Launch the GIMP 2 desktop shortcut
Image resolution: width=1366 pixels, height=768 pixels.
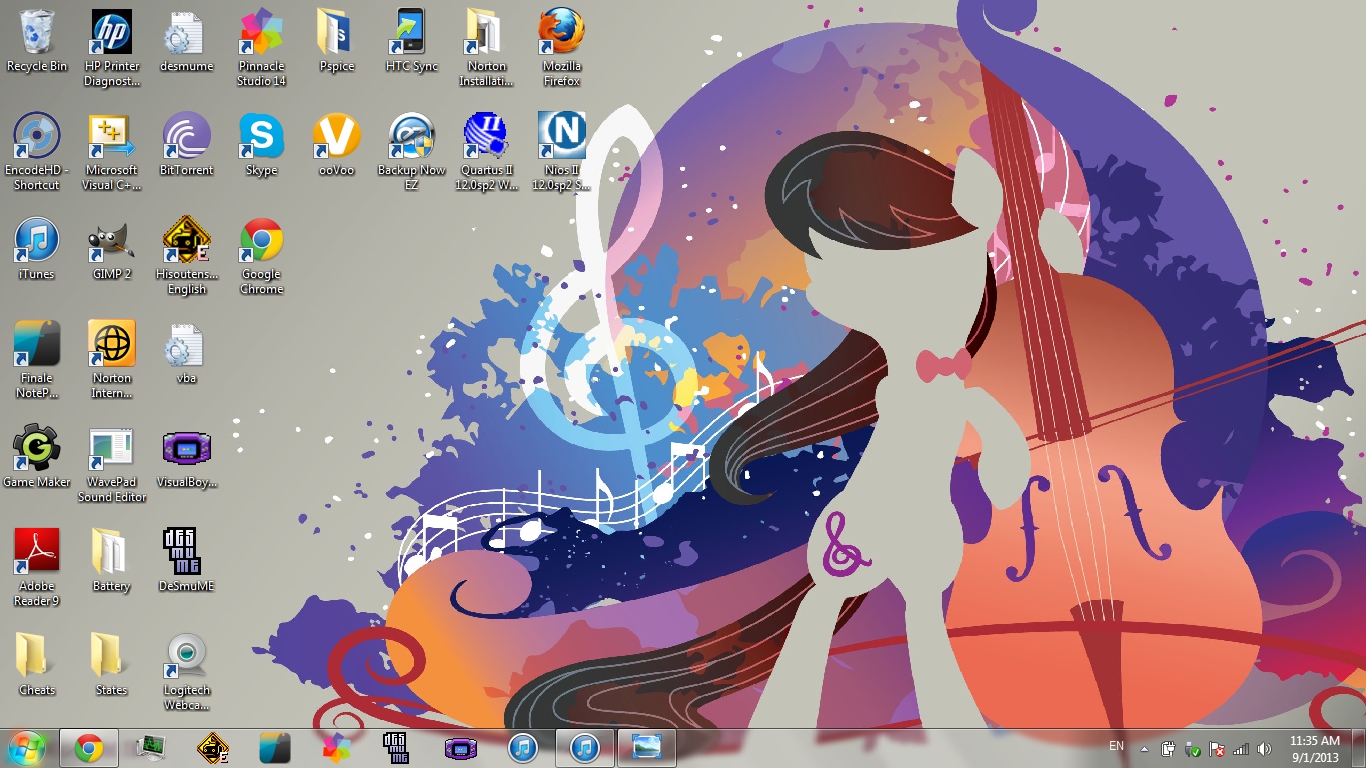pos(112,248)
